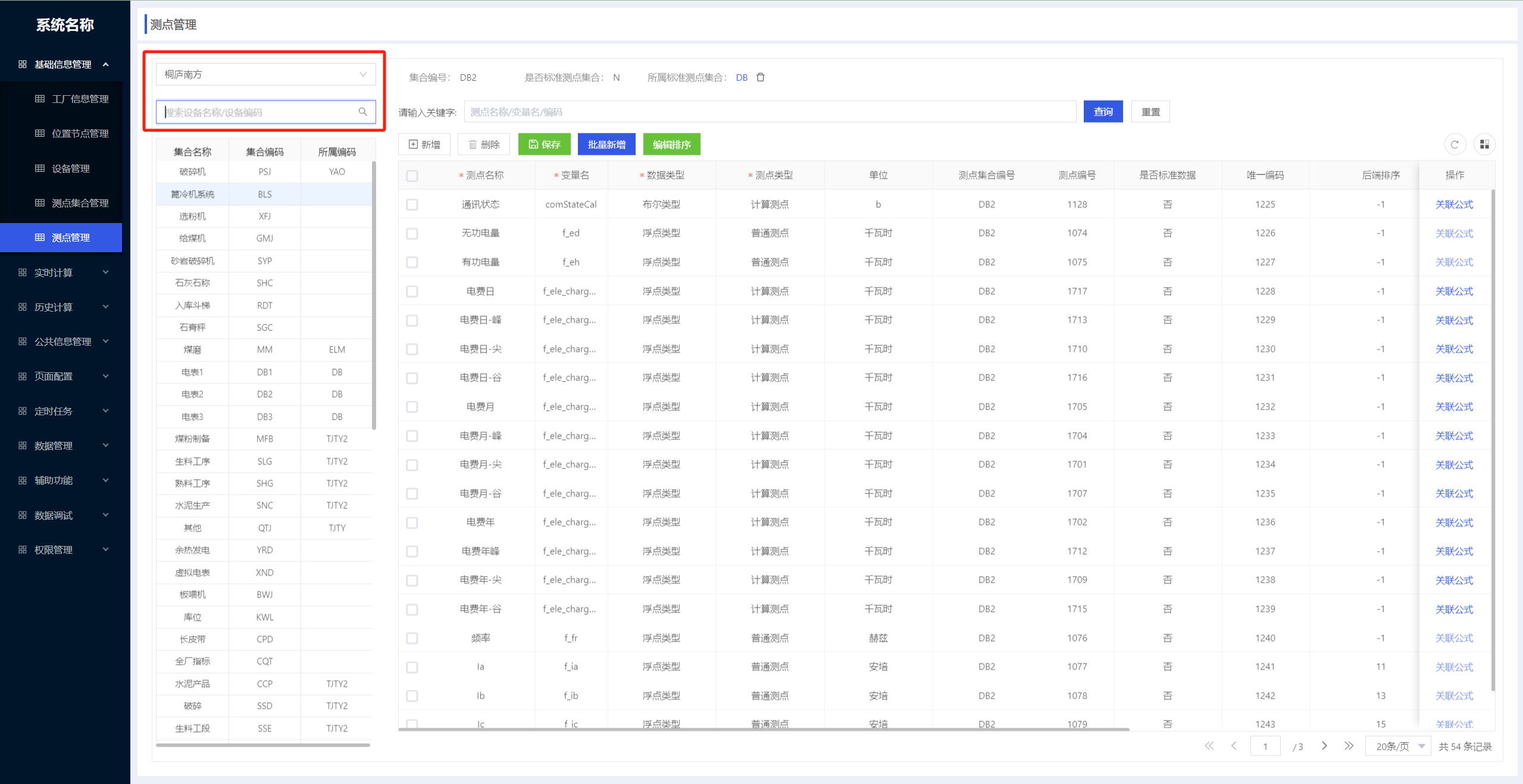Go to the first page arrow
The image size is (1523, 784).
1209,746
